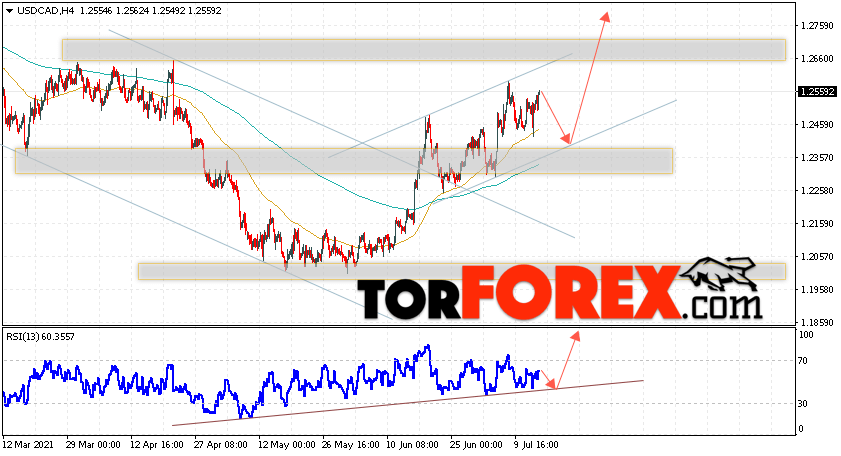Click the 1.26600 price axis label
The width and height of the screenshot is (841, 456).
[817, 58]
